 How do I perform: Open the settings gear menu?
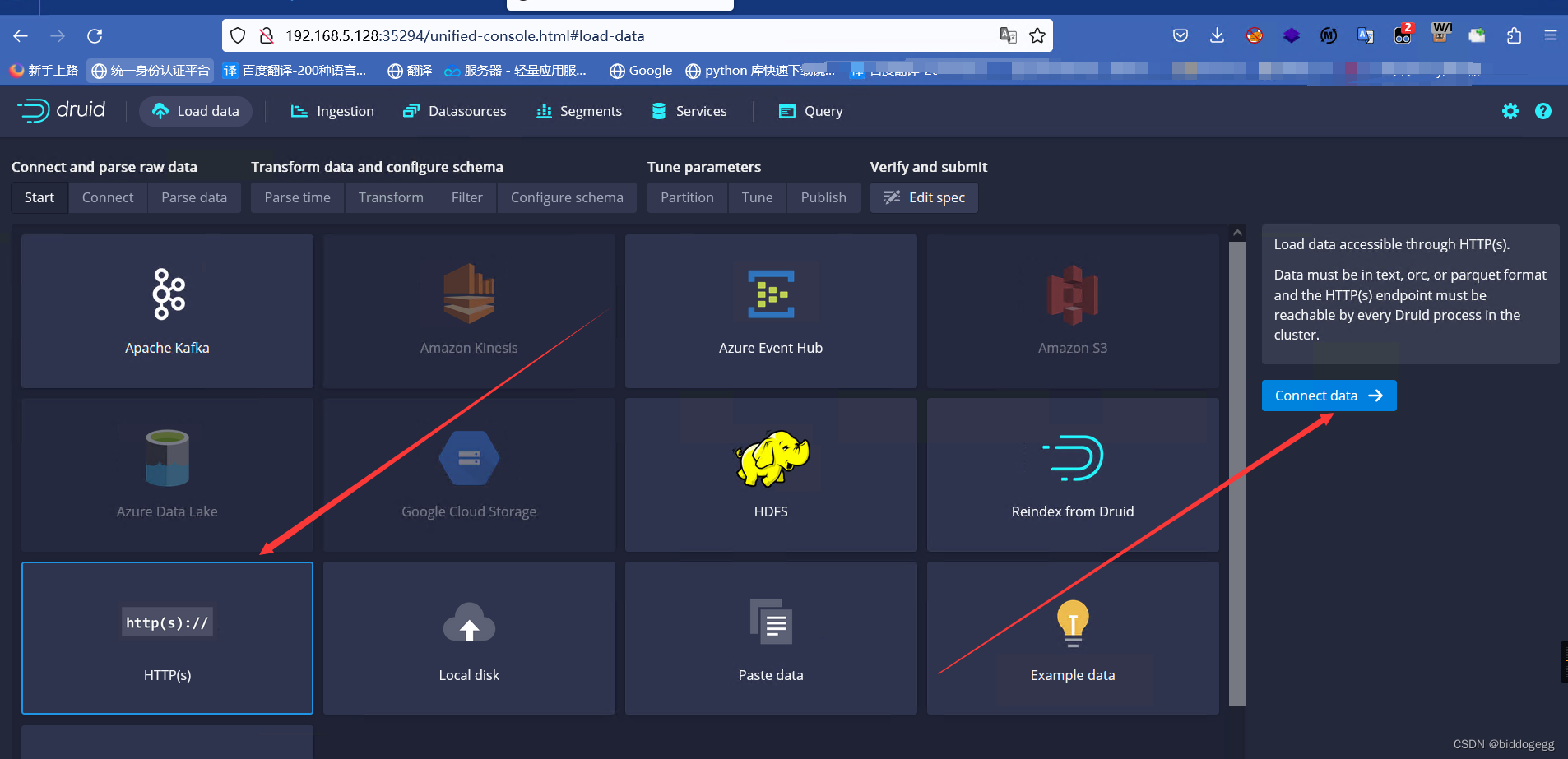[1510, 111]
